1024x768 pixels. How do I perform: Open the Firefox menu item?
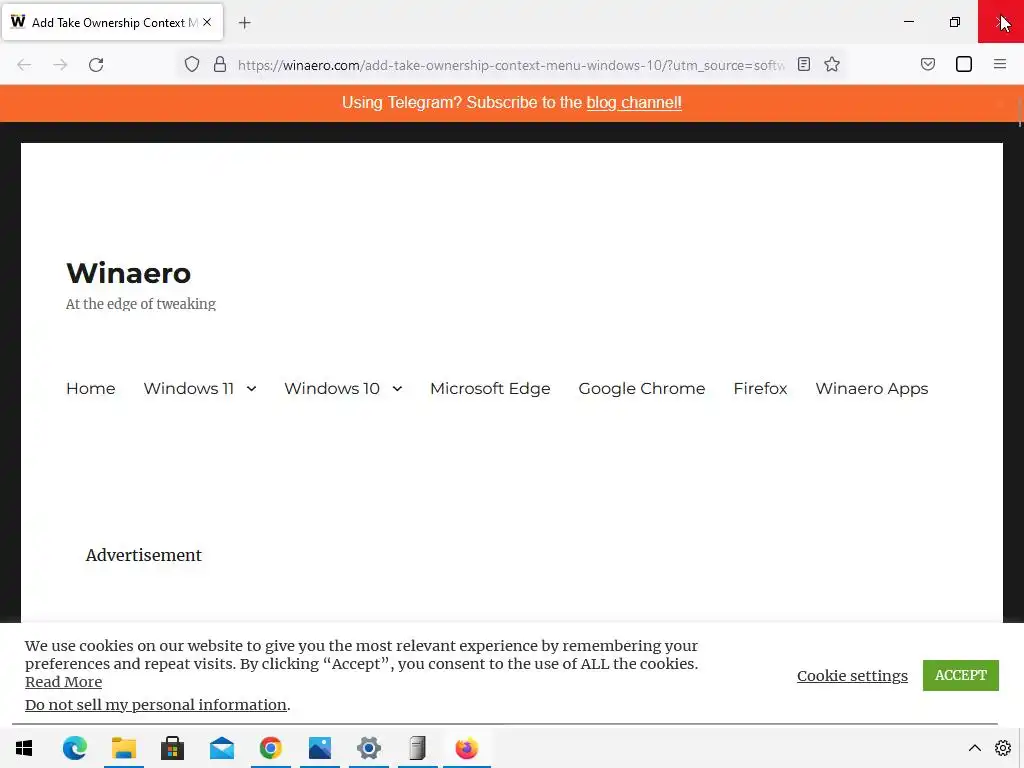pos(760,389)
